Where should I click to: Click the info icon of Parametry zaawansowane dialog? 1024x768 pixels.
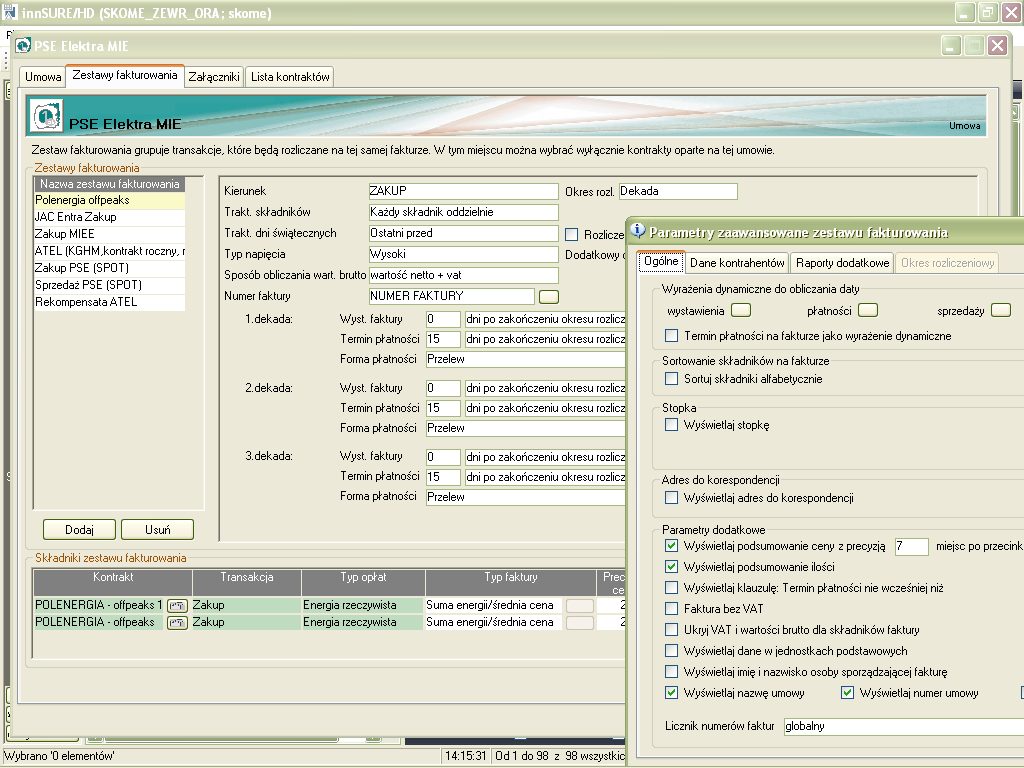pyautogui.click(x=637, y=231)
